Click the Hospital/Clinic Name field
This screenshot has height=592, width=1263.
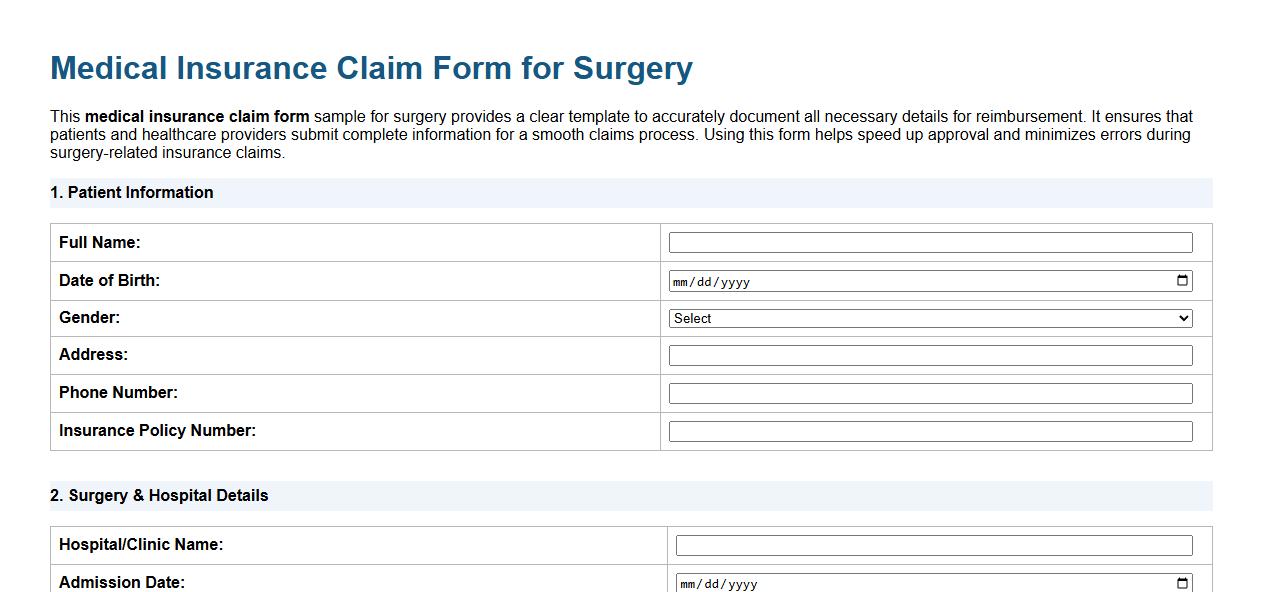(x=930, y=545)
